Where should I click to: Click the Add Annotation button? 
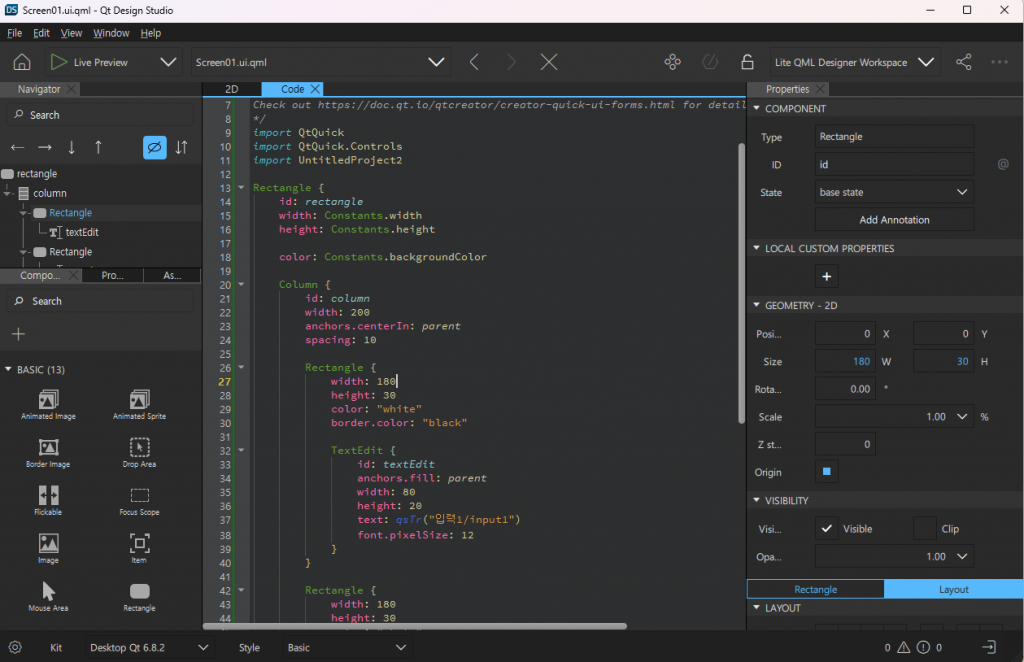894,219
